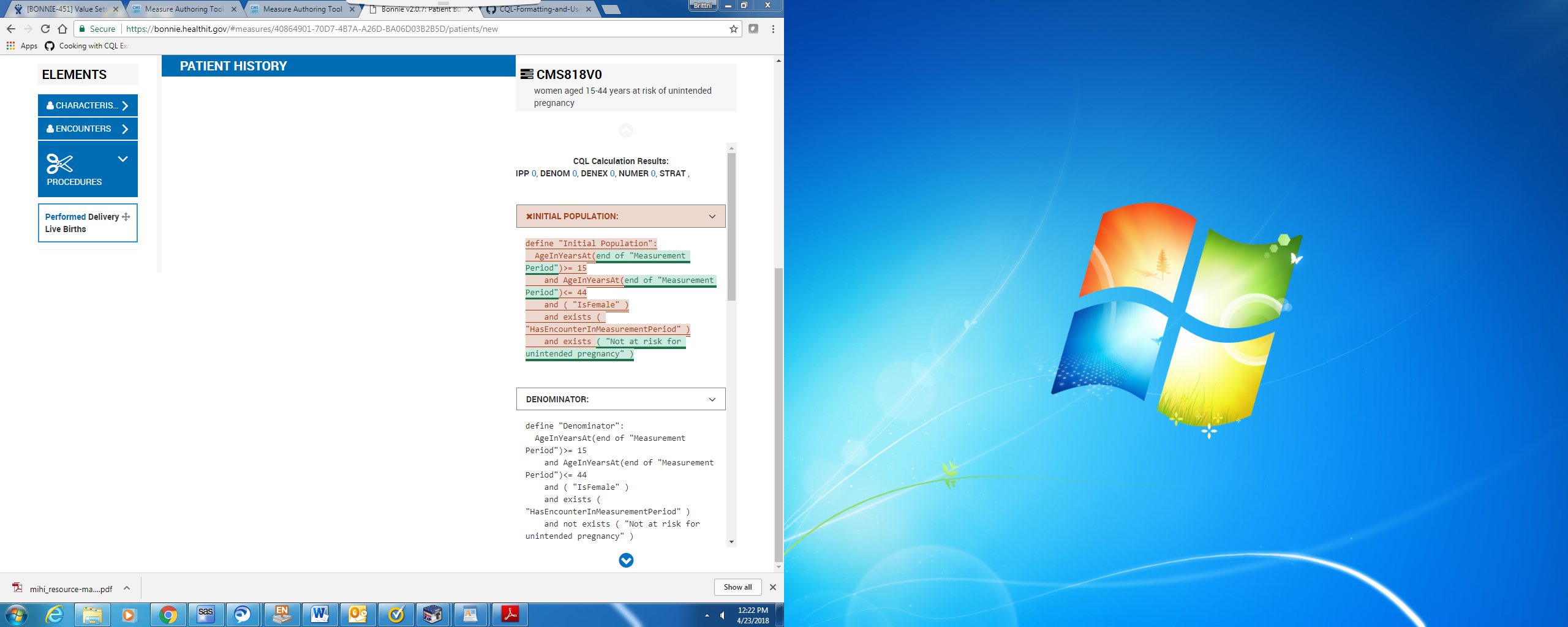Click the extension icon beside the address bar
The height and width of the screenshot is (627, 1568).
coord(753,29)
